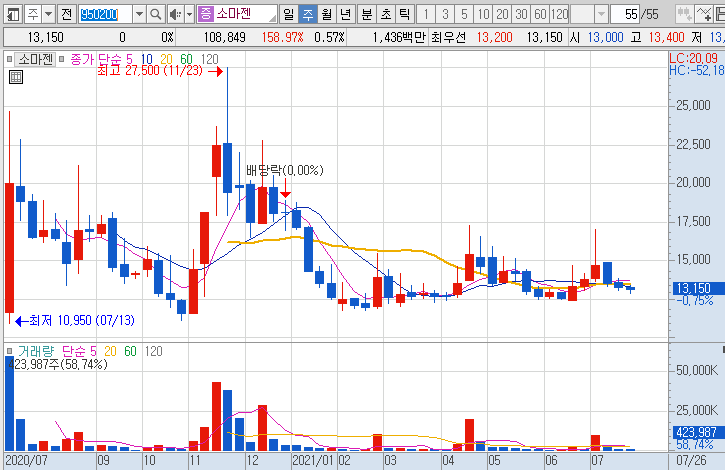
Task: Select the 3 interval button
Action: (x=445, y=14)
